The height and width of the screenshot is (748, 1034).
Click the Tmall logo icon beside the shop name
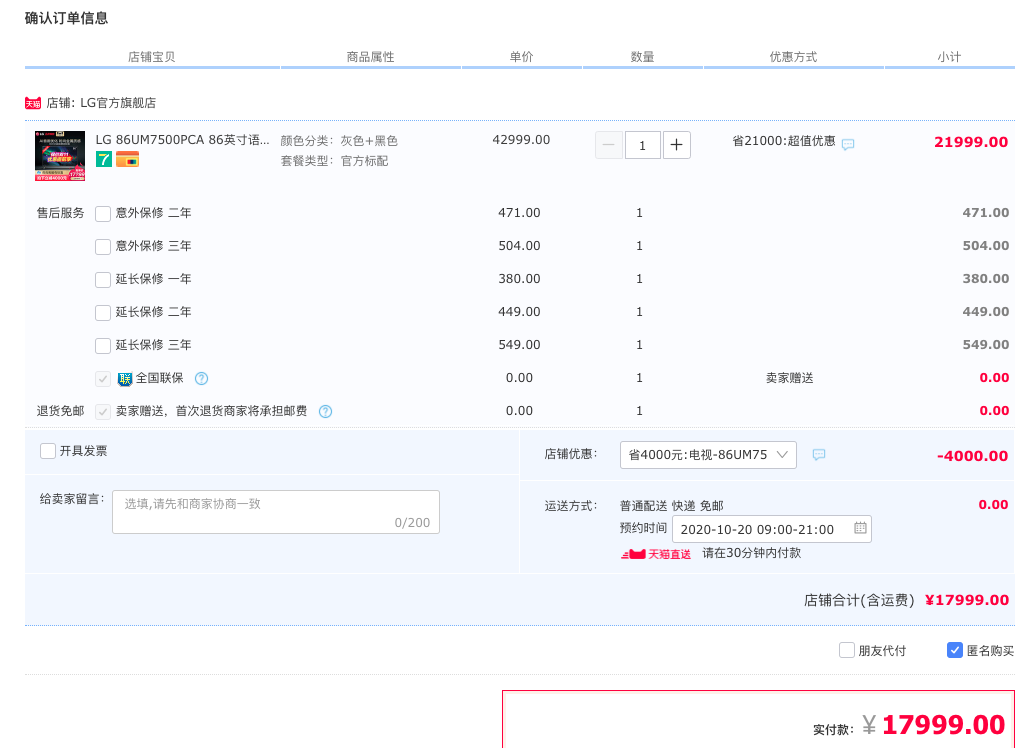tap(33, 104)
